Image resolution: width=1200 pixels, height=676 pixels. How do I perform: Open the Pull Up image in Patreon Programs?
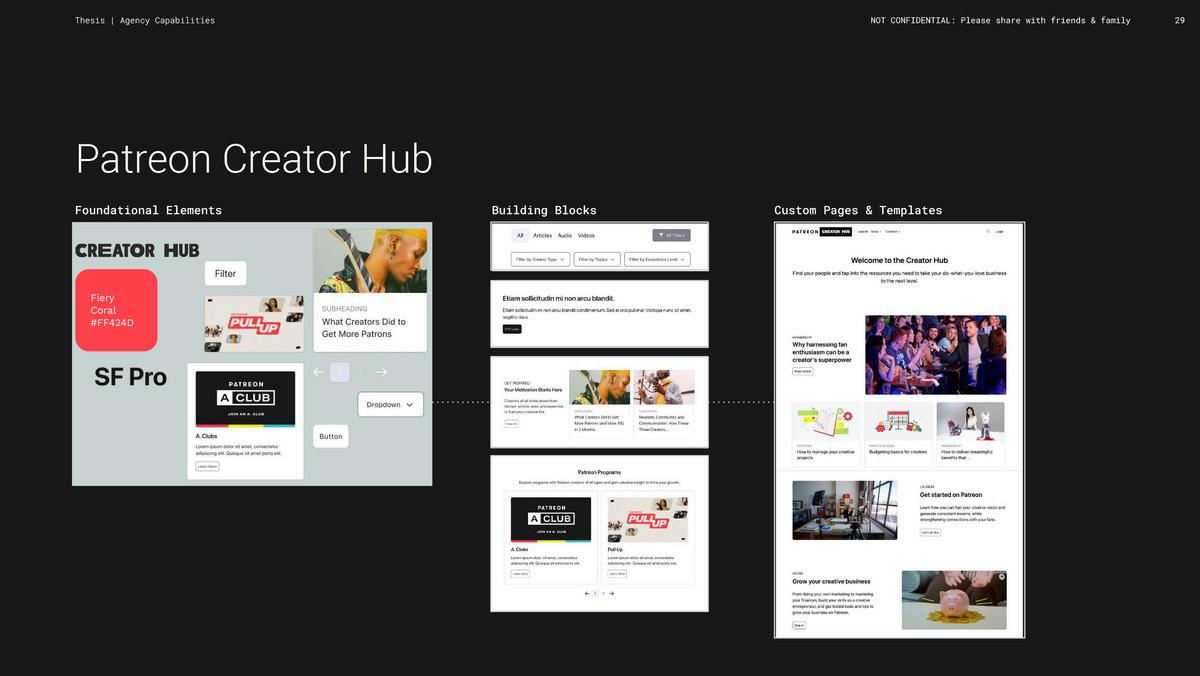click(647, 520)
